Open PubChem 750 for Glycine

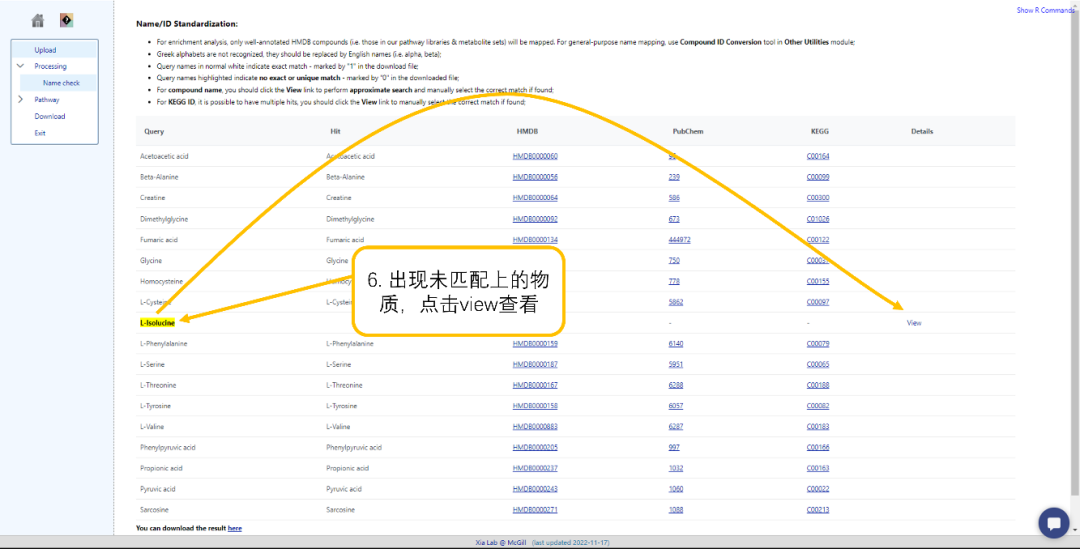click(x=674, y=260)
